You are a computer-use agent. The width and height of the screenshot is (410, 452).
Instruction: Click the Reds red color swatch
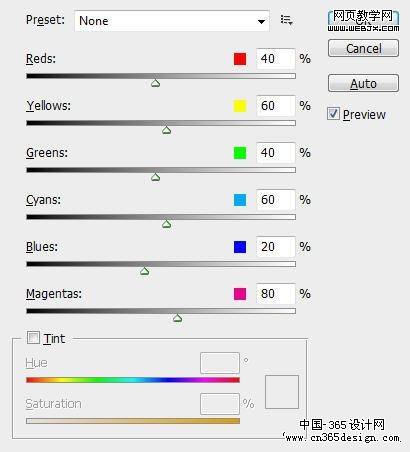(x=240, y=59)
